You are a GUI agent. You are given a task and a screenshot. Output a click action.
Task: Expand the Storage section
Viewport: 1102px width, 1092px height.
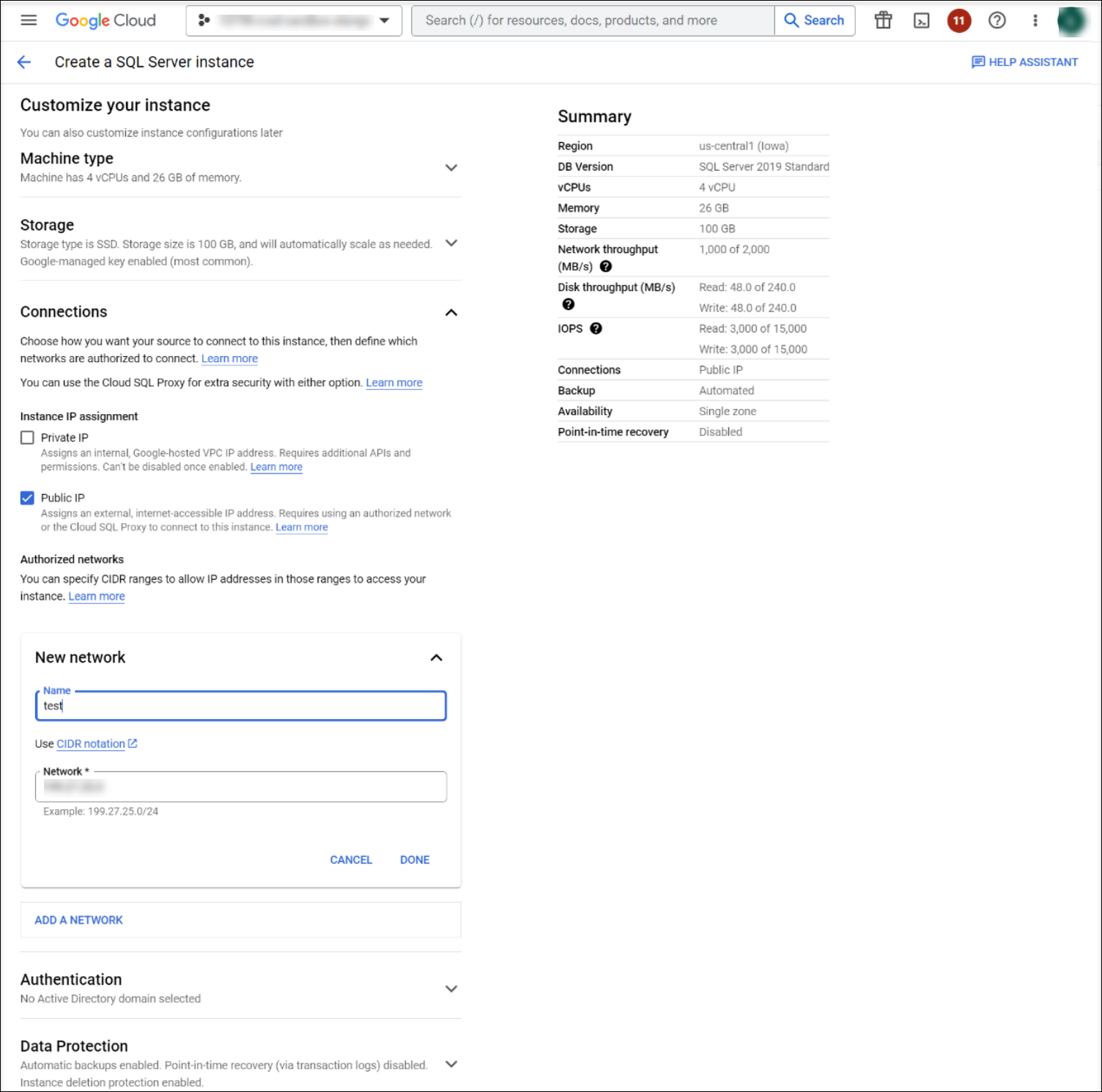[452, 243]
